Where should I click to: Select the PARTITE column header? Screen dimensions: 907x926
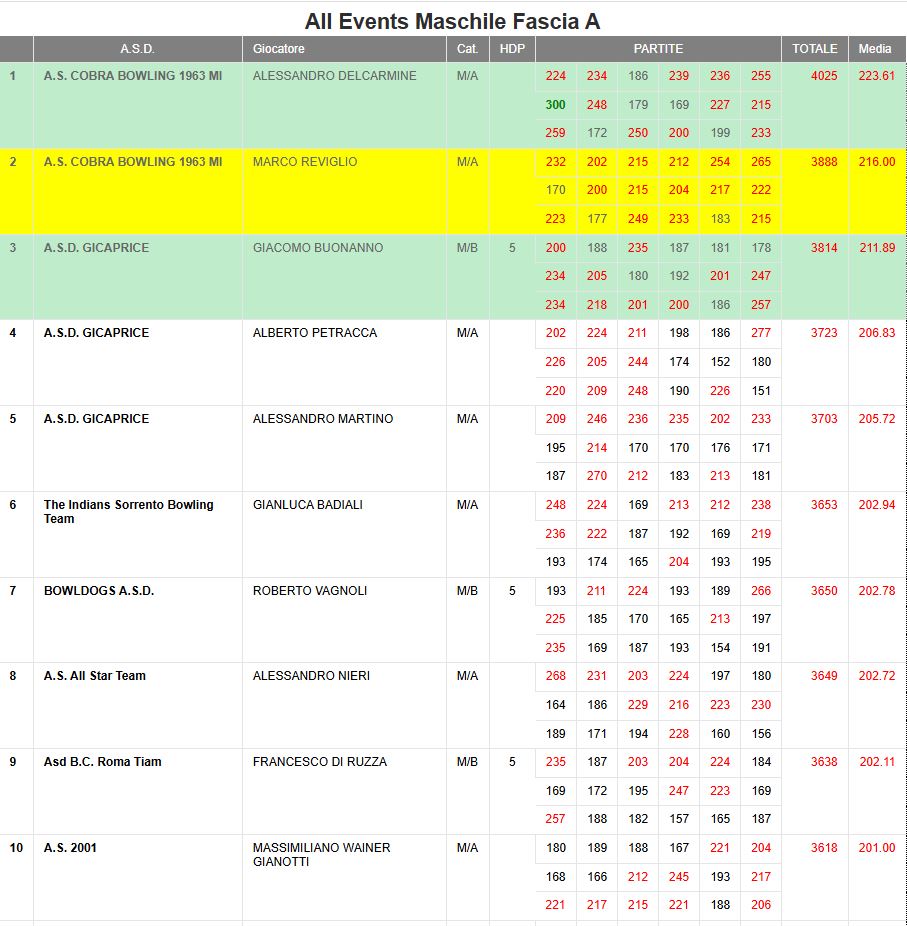(x=658, y=49)
